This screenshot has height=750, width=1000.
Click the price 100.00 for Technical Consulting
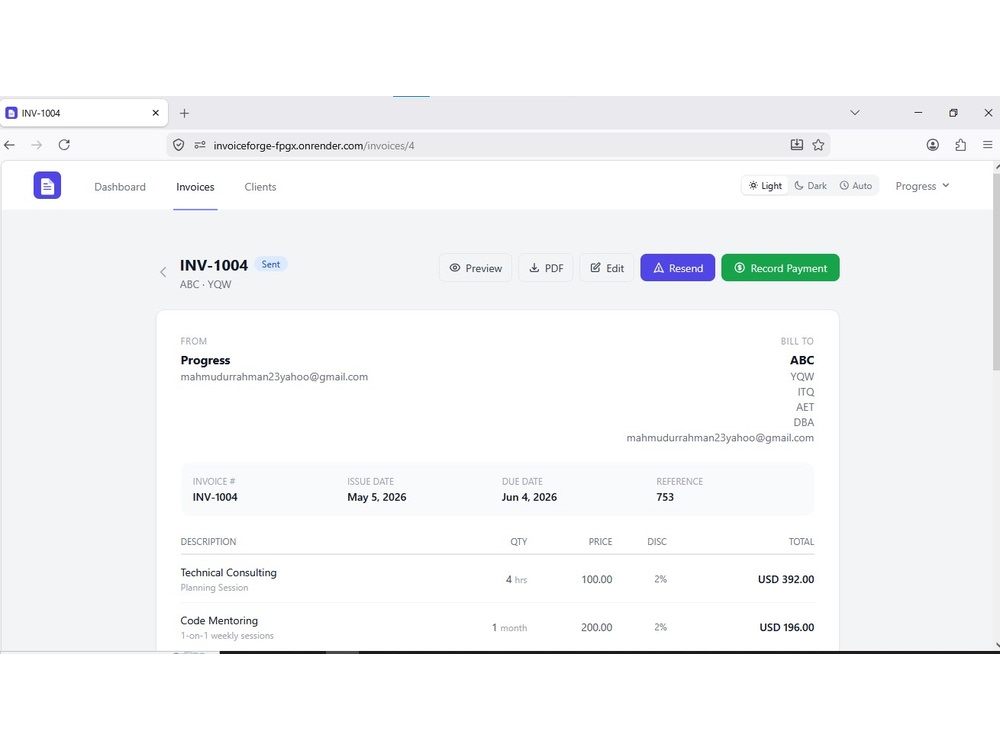point(596,579)
